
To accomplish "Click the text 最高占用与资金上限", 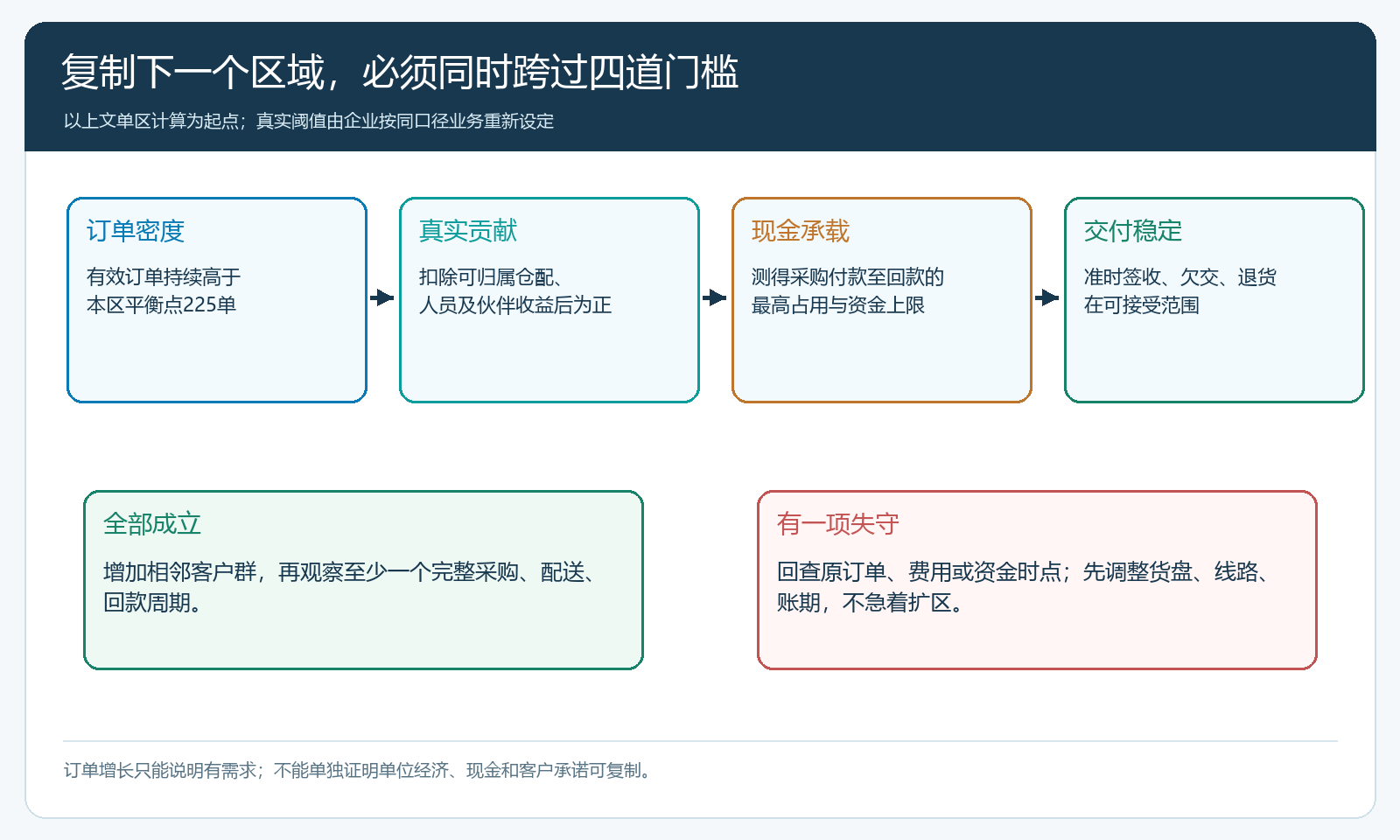I will [838, 304].
